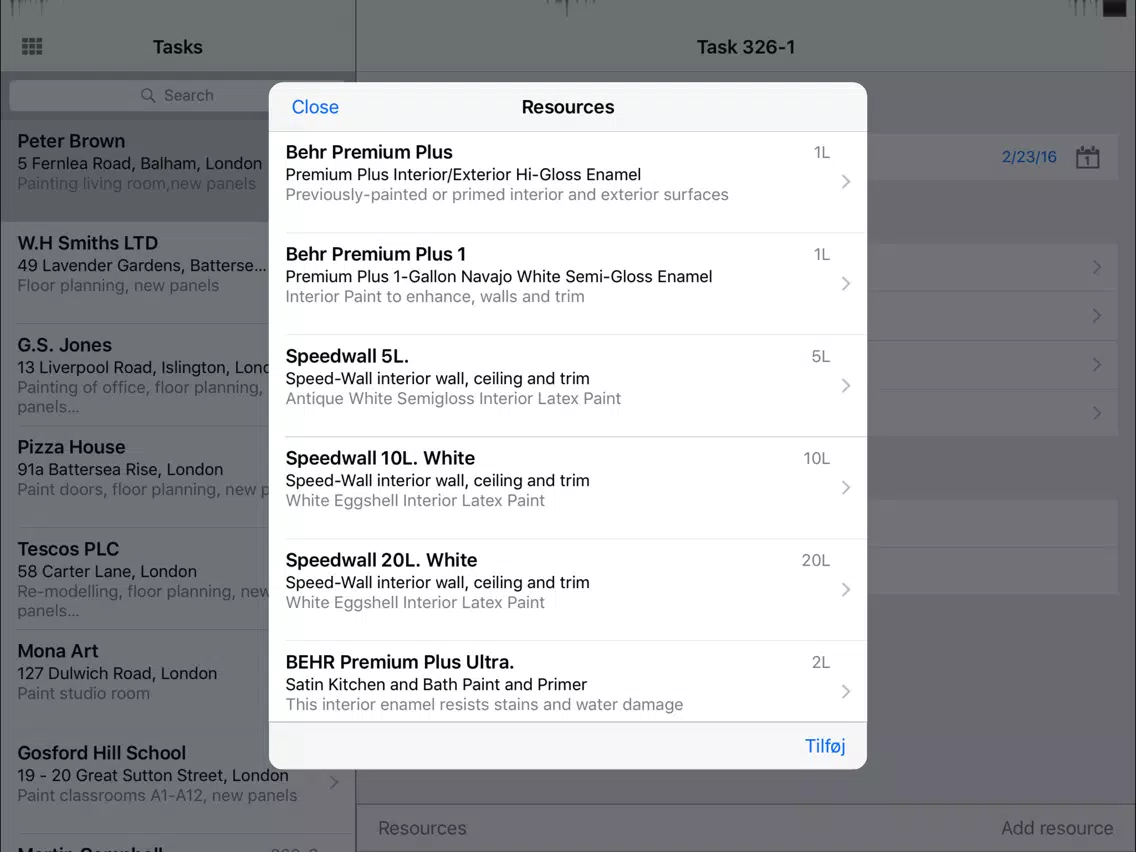Choose the Speedwall 5L. resource title
Viewport: 1136px width, 852px height.
tap(347, 356)
